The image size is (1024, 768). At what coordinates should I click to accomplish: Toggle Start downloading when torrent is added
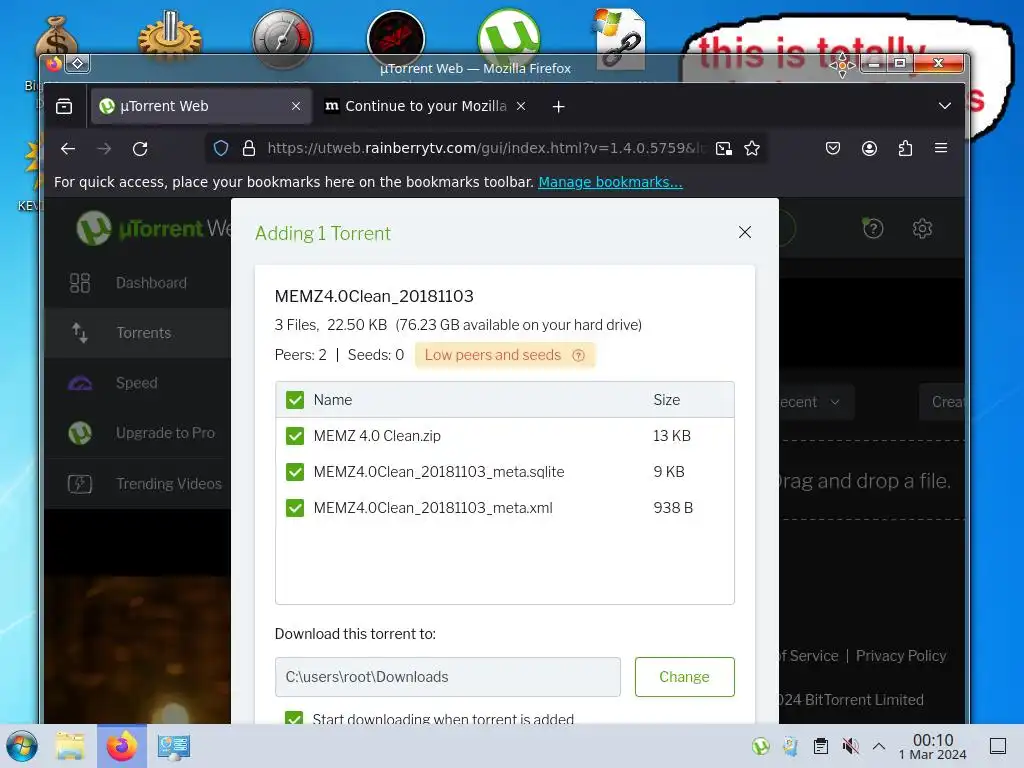pyautogui.click(x=295, y=718)
